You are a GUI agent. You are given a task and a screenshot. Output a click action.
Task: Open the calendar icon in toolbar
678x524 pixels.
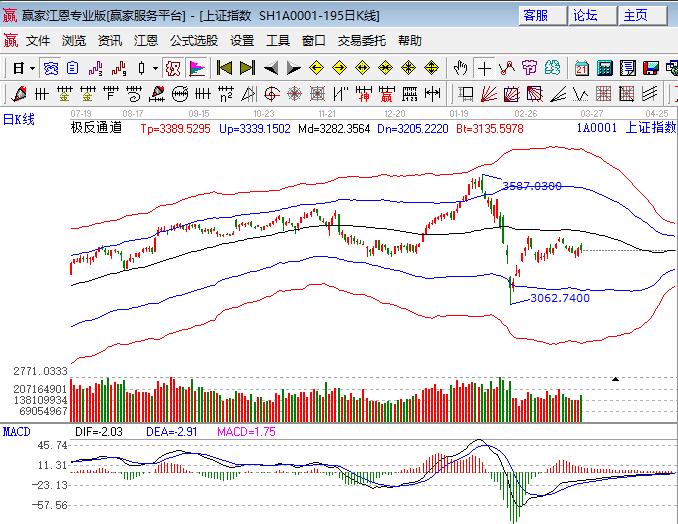pos(582,68)
